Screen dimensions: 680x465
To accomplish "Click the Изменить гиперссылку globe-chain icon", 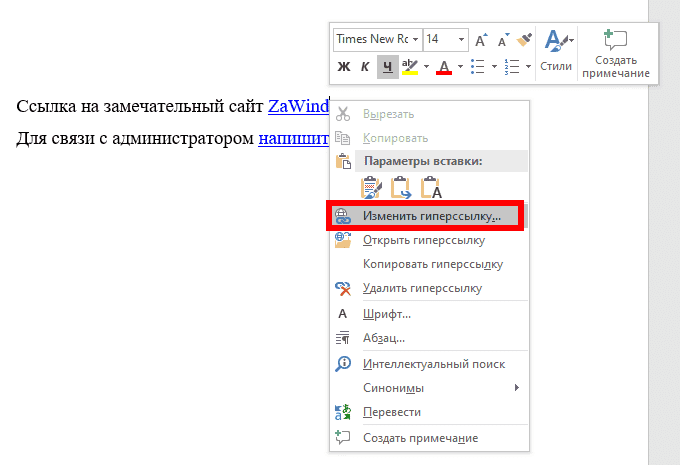I will click(343, 216).
